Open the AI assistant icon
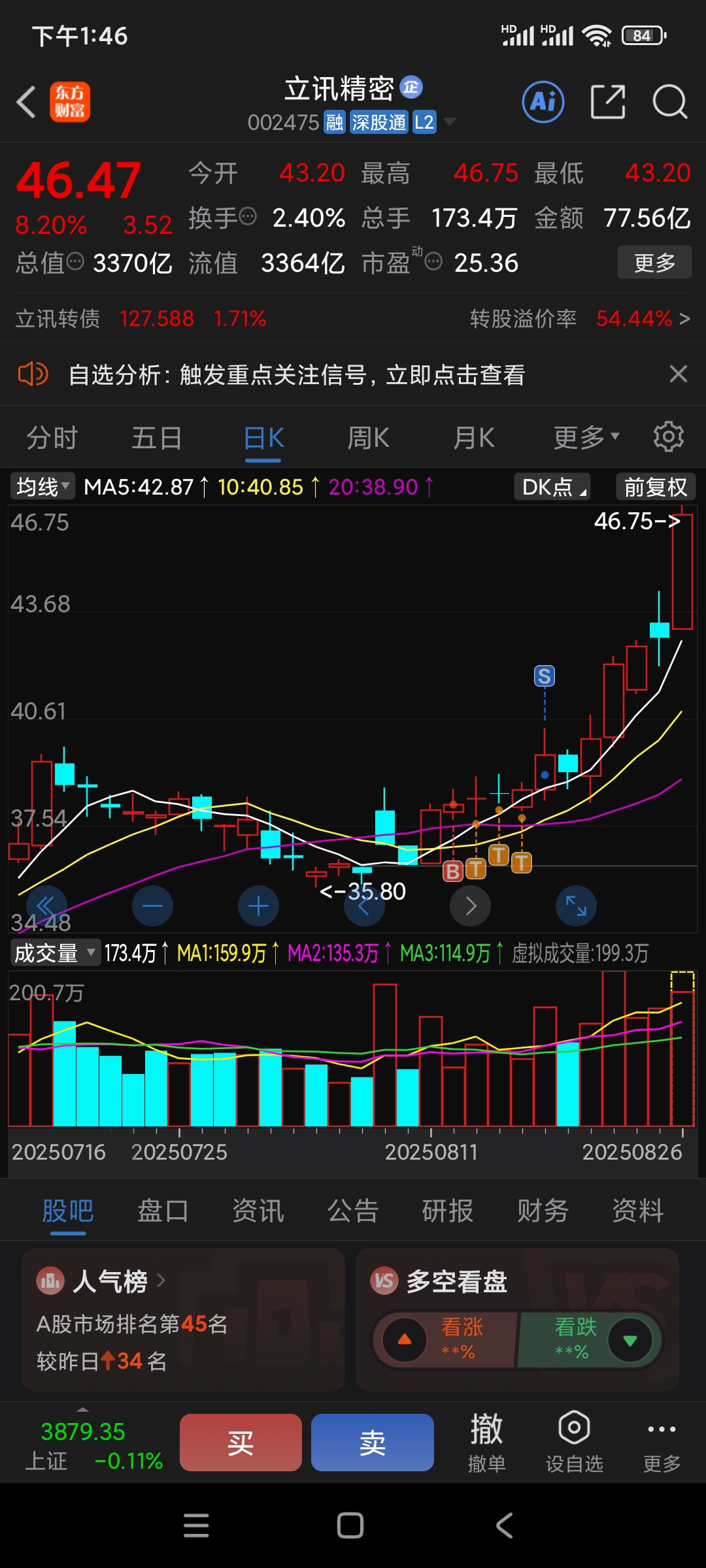 point(543,102)
